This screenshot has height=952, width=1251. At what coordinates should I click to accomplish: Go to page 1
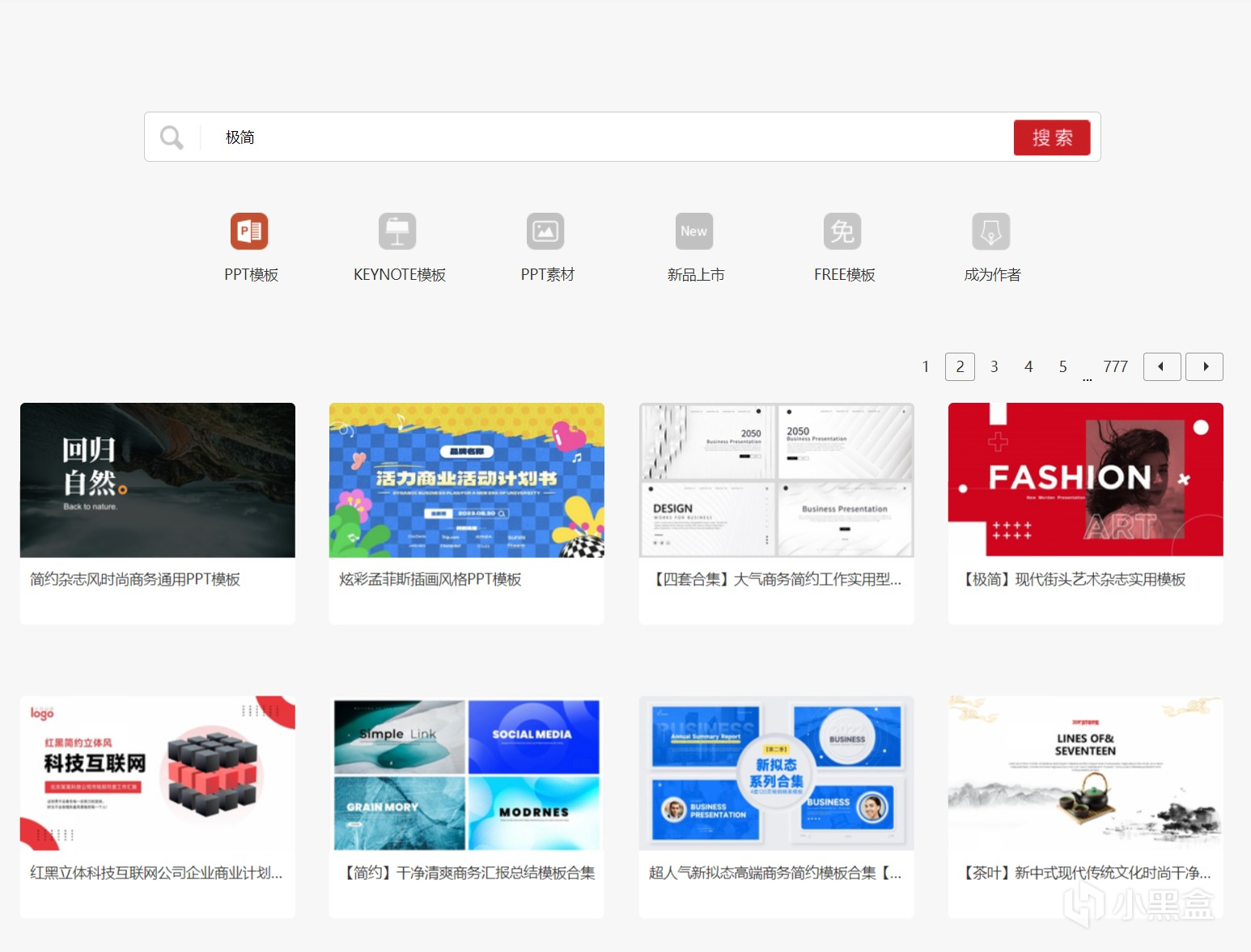[926, 366]
